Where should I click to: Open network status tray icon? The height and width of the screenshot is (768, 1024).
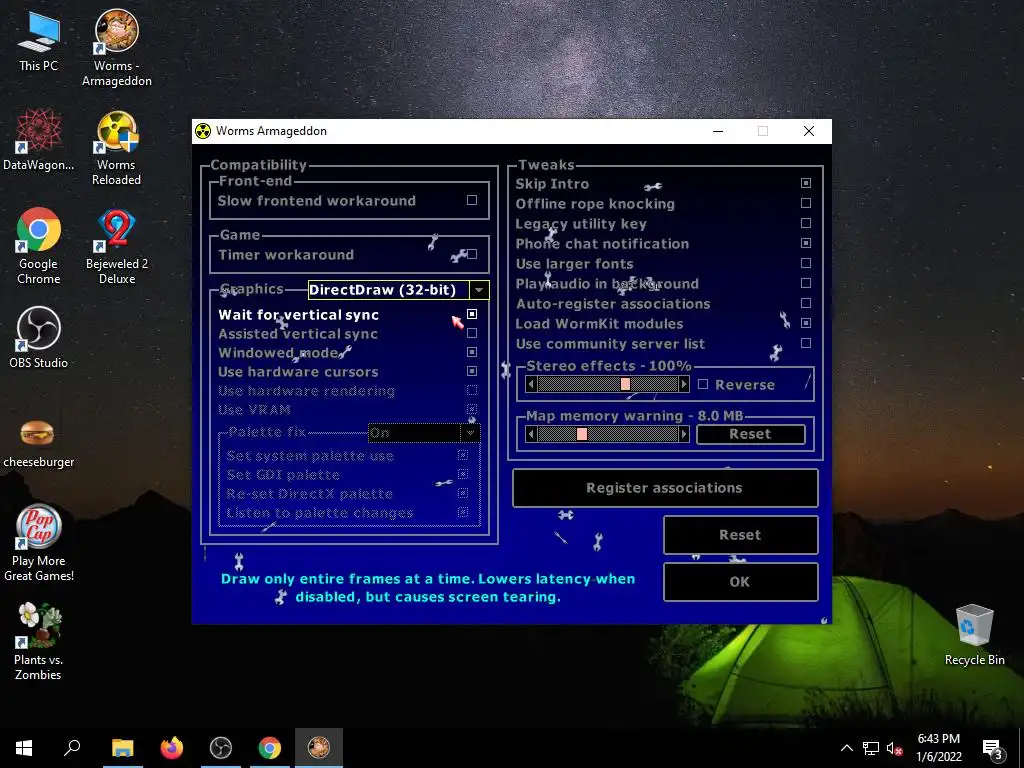pos(871,748)
